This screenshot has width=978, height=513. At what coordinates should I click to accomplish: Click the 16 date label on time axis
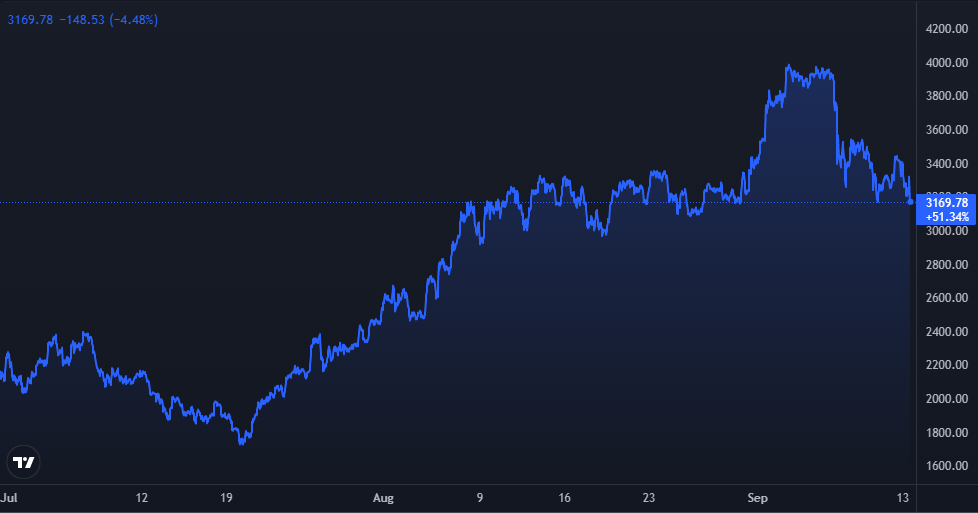[x=565, y=496]
